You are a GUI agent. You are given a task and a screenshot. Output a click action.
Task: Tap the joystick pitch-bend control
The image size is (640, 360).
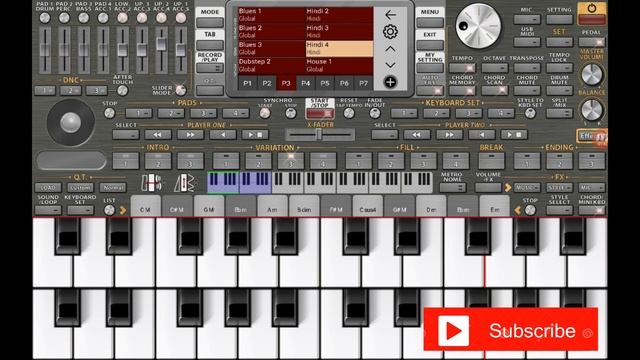coord(71,122)
